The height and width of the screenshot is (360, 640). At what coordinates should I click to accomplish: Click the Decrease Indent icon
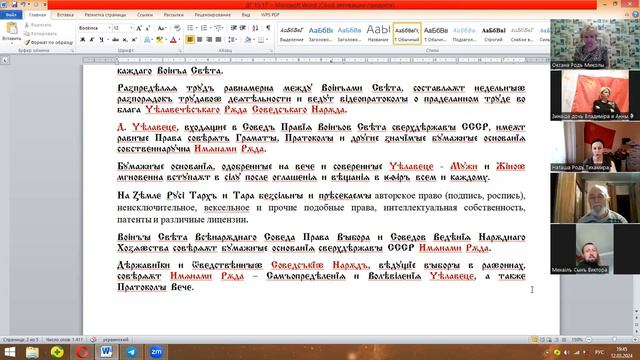coord(233,28)
